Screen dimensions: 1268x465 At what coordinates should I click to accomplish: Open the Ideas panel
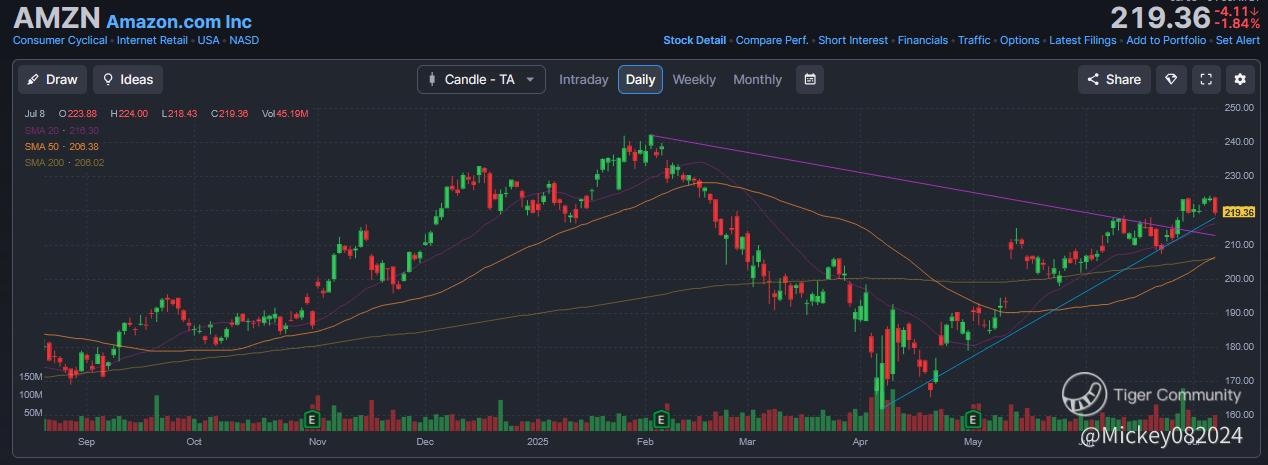pyautogui.click(x=128, y=80)
